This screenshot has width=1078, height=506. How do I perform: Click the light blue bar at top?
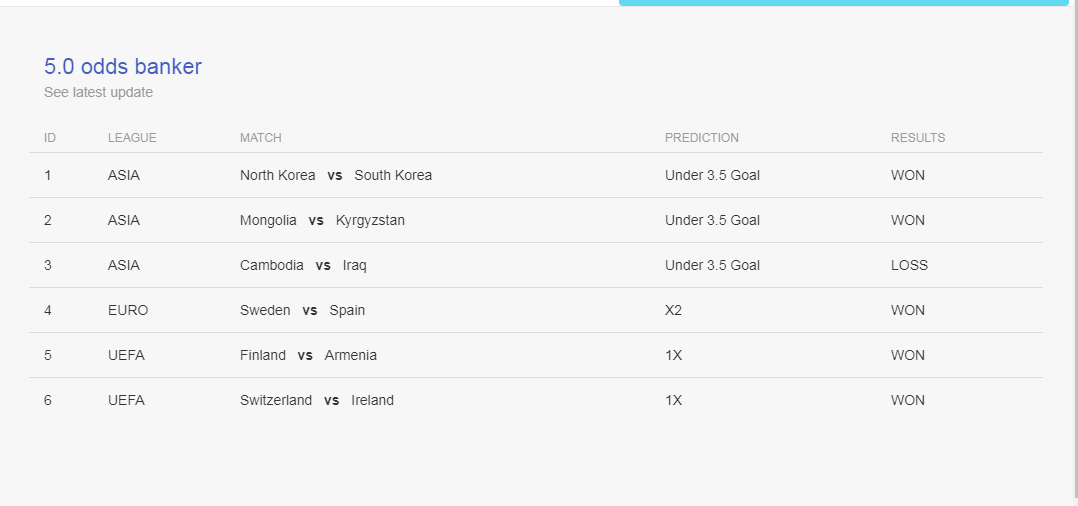(x=844, y=3)
